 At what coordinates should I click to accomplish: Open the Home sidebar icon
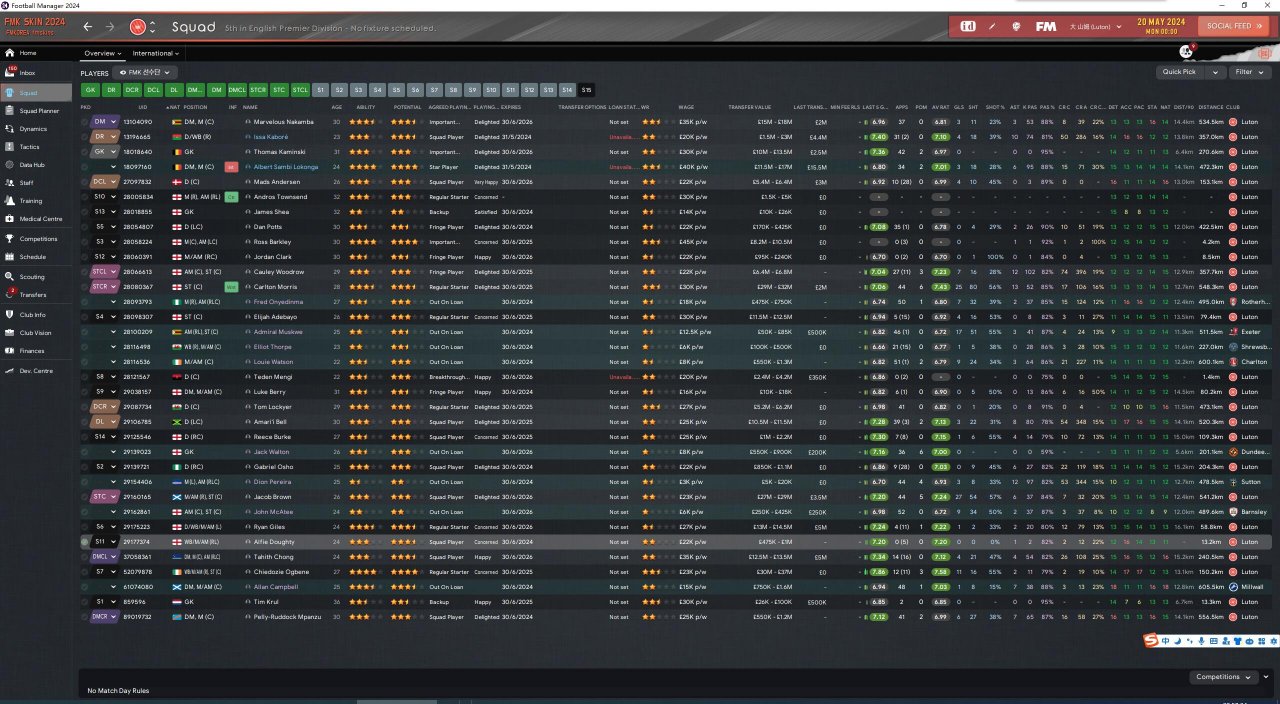coord(10,53)
